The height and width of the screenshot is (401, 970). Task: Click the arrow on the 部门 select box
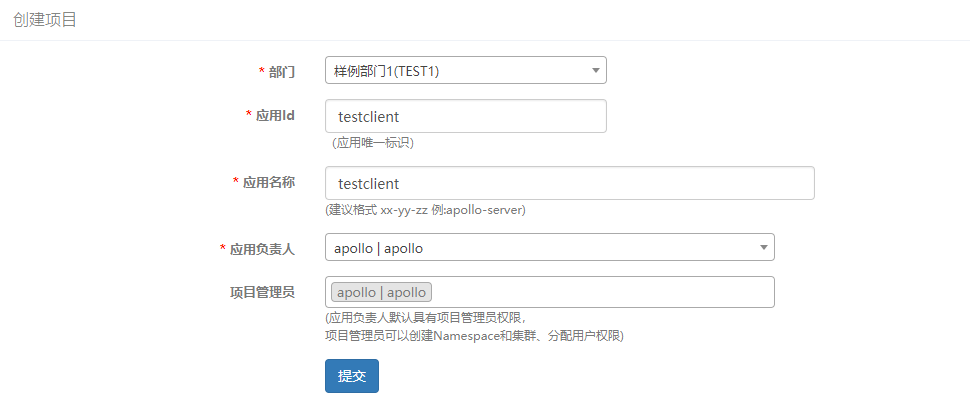pos(595,70)
